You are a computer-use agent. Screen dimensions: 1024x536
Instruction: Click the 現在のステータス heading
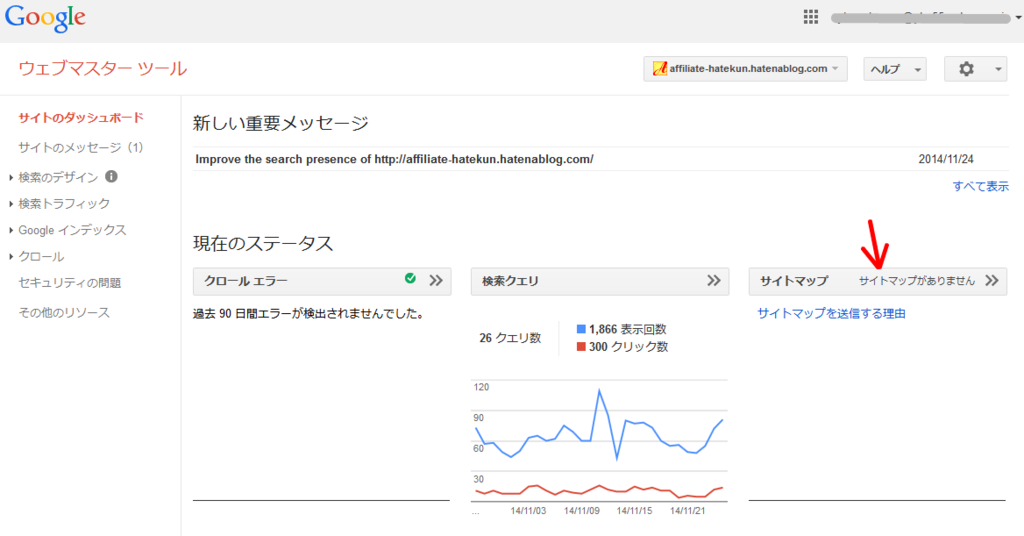[x=263, y=244]
